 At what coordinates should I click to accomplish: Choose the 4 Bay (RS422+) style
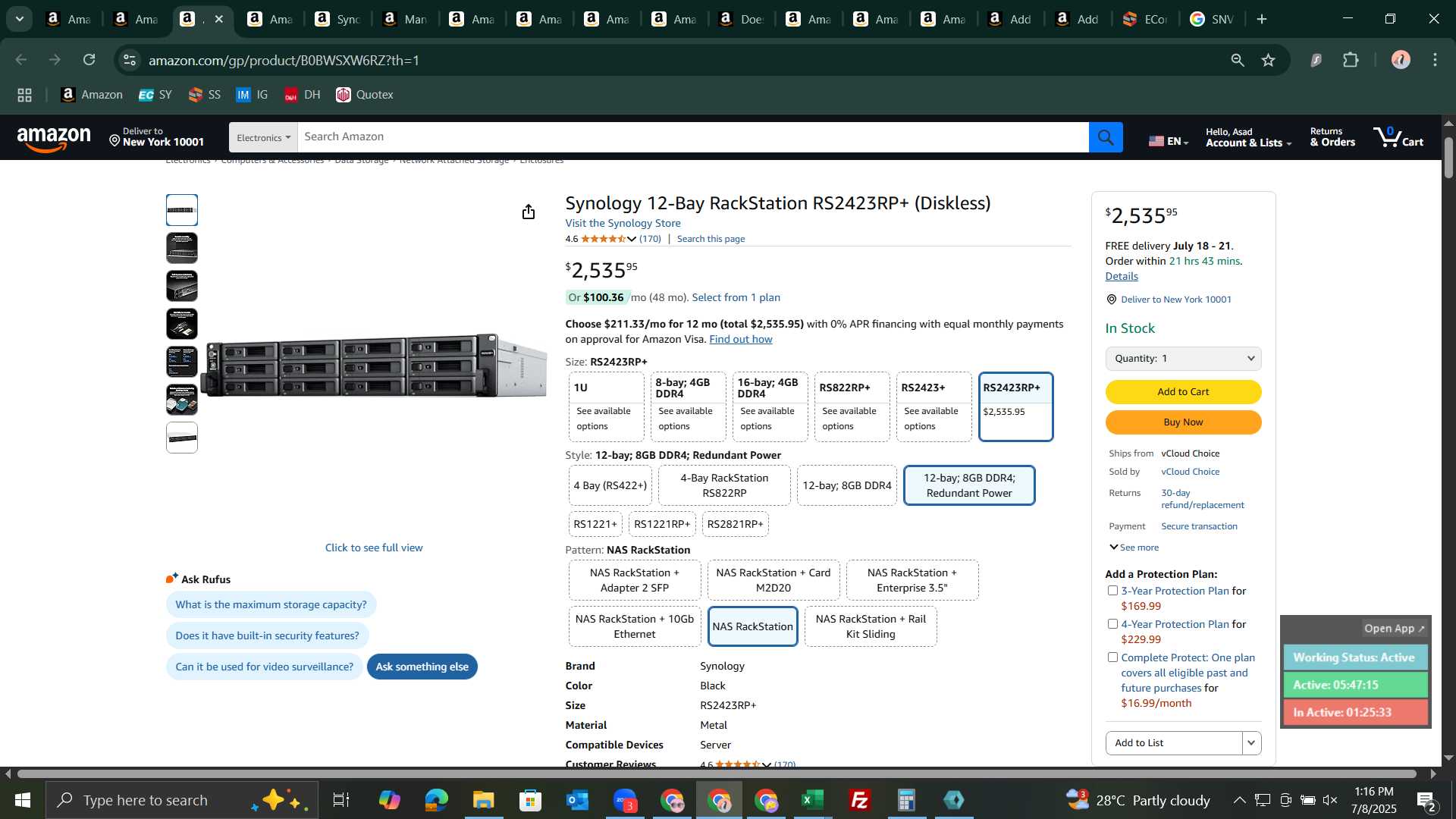click(x=610, y=485)
